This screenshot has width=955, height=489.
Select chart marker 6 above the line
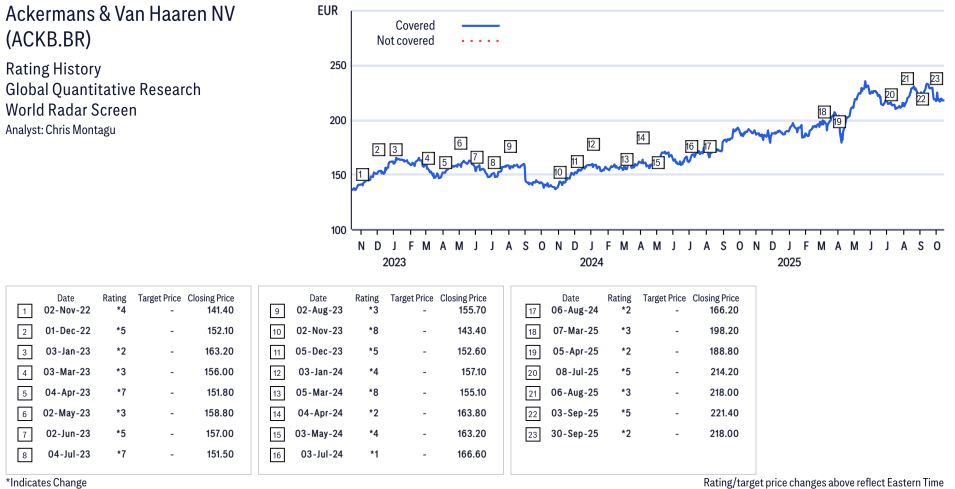pyautogui.click(x=460, y=143)
